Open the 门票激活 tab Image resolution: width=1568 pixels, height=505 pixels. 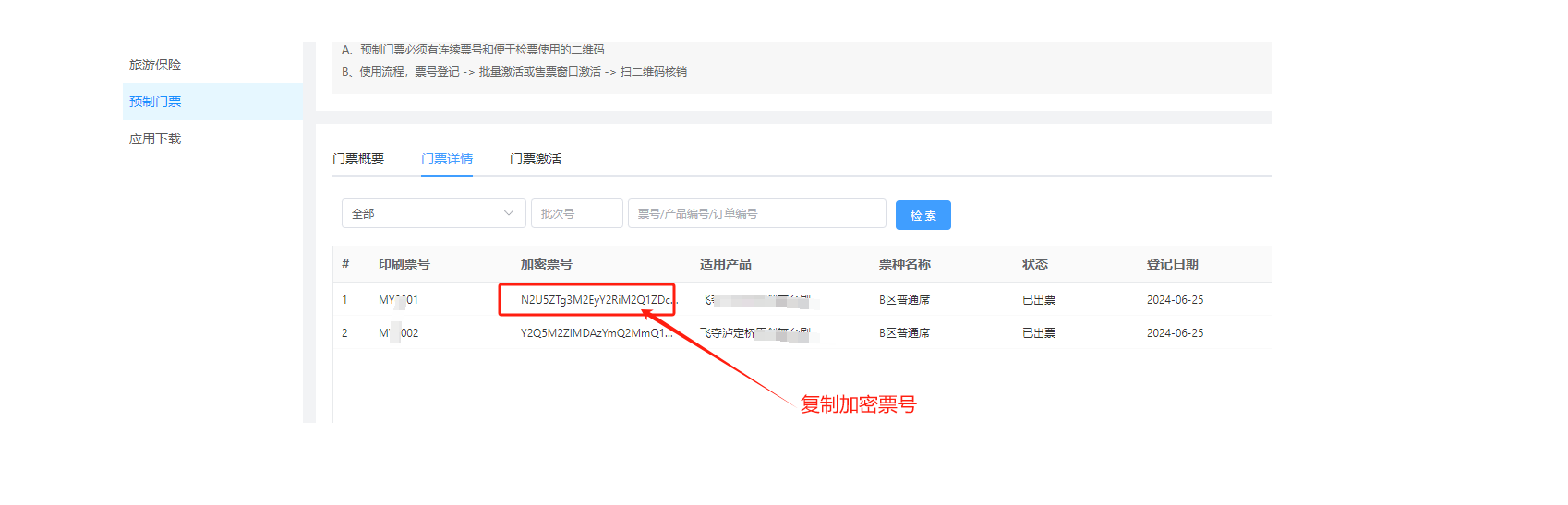click(536, 159)
